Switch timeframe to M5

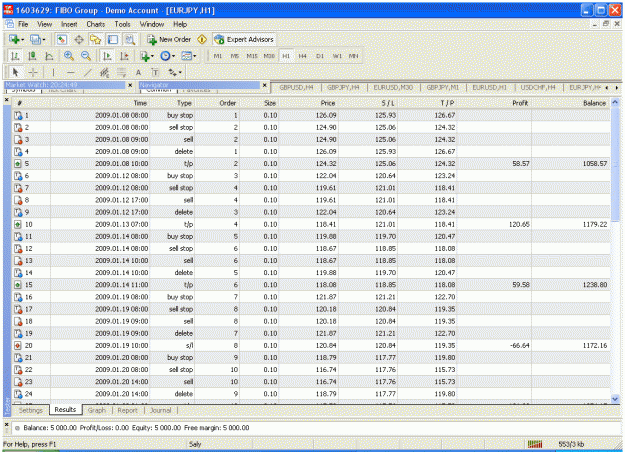[235, 56]
